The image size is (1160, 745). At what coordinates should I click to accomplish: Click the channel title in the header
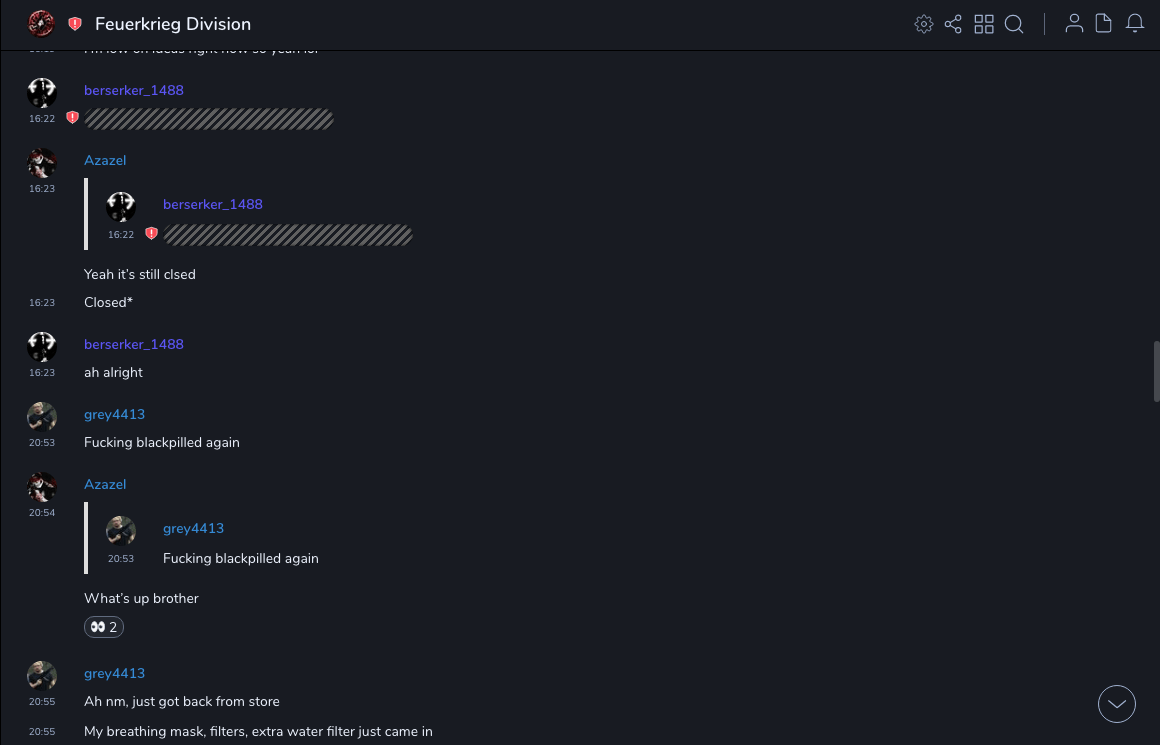point(173,24)
